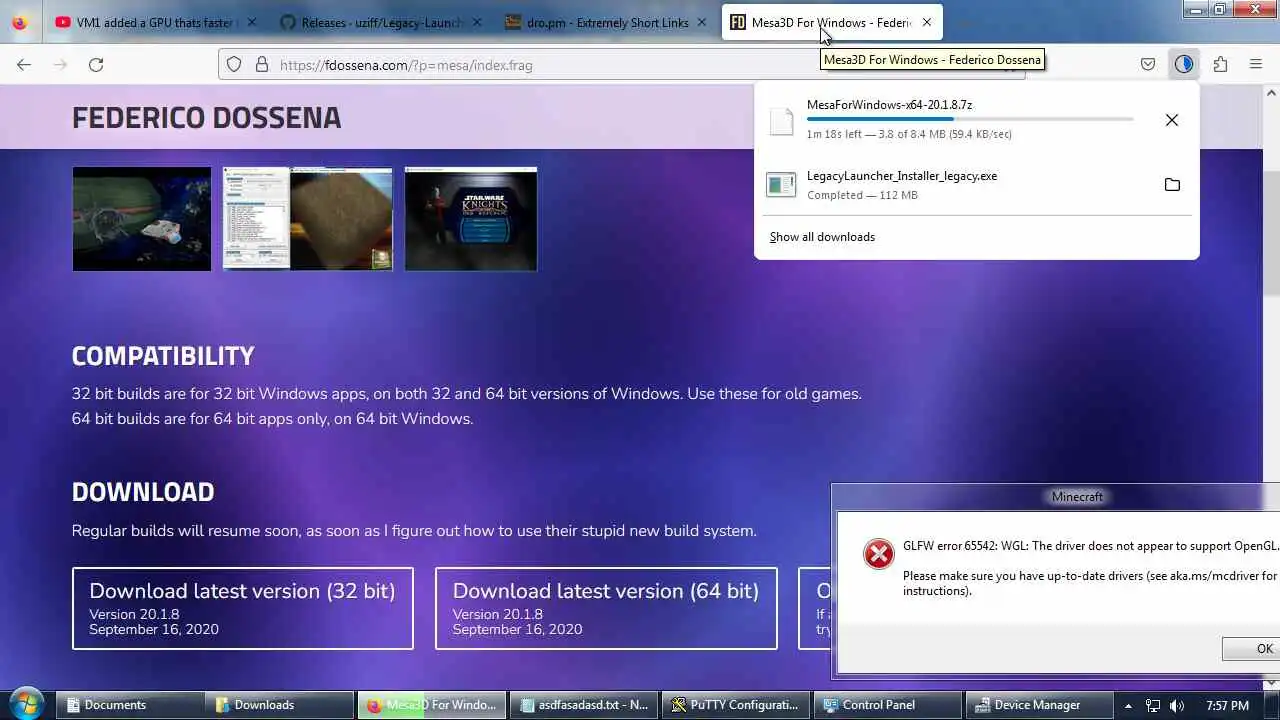Switch to Downloads taskbar window

[280, 705]
